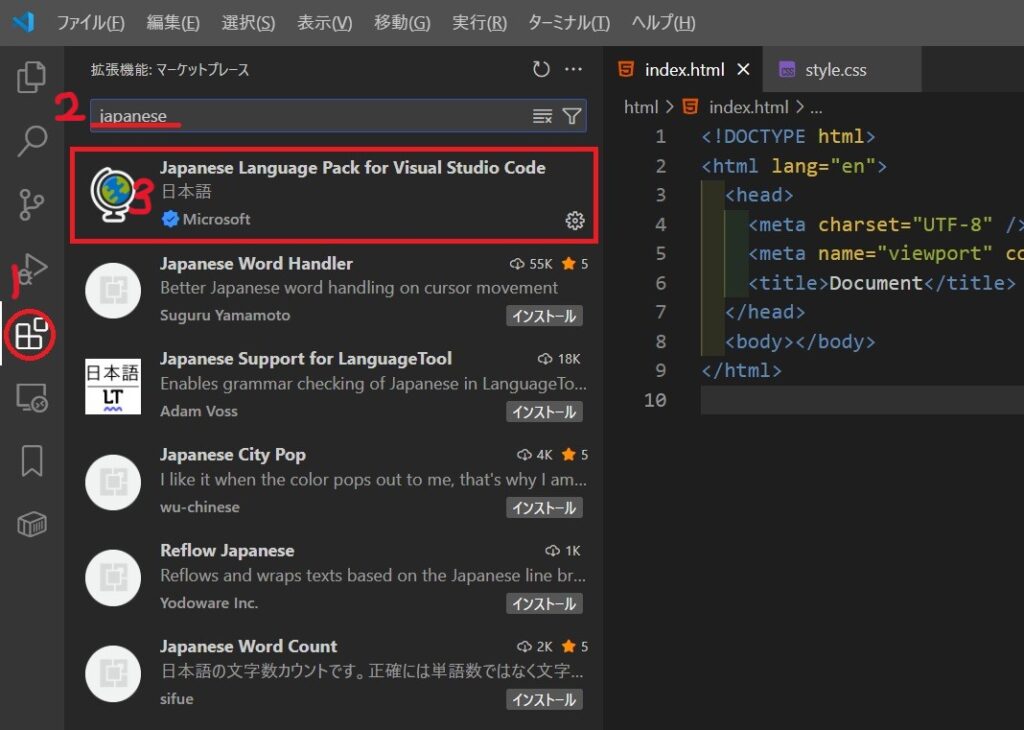
Task: Click the 拡張機能: マーケットプレース panel title
Action: (170, 70)
